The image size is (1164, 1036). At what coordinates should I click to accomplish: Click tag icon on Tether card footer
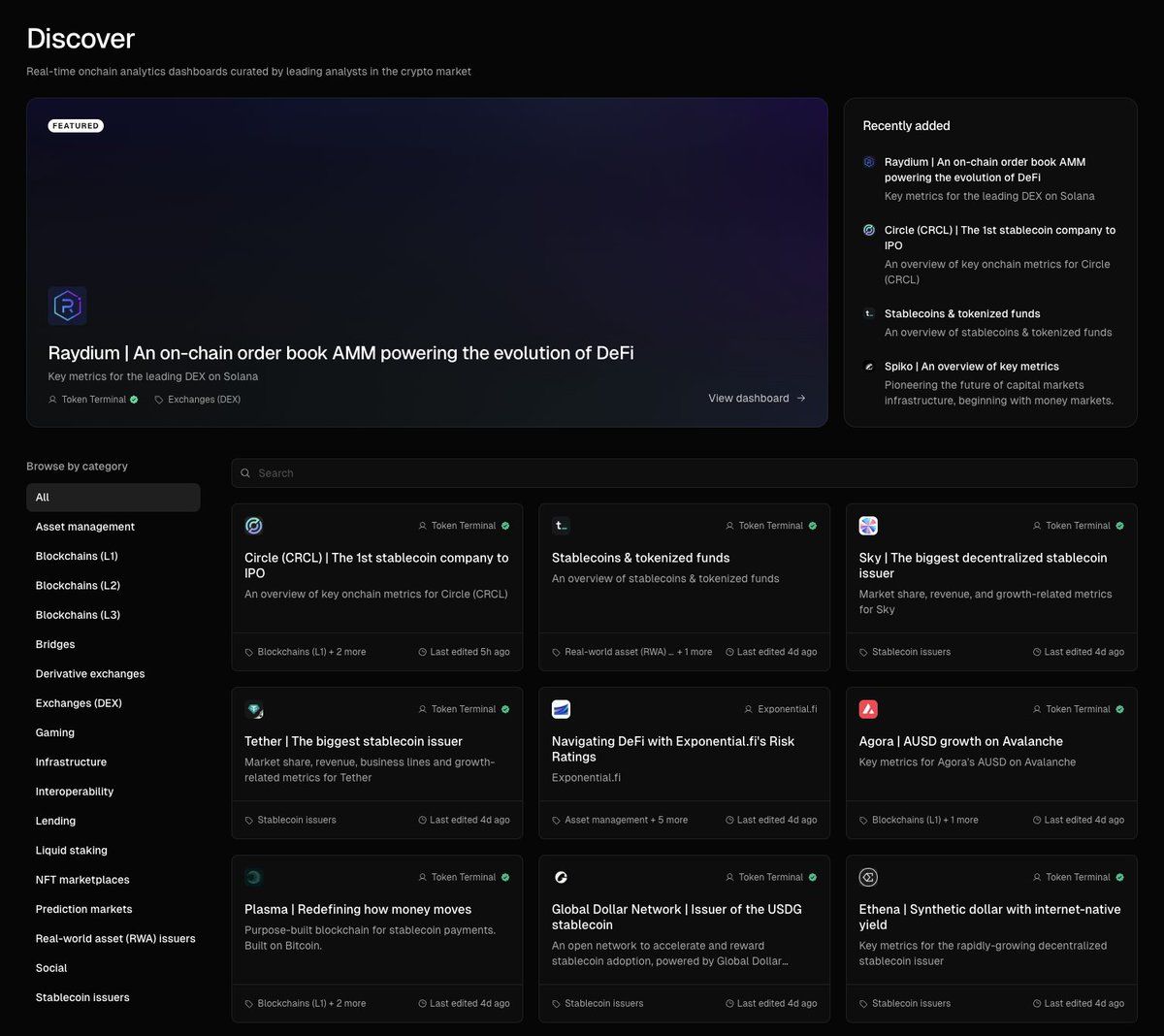(249, 820)
